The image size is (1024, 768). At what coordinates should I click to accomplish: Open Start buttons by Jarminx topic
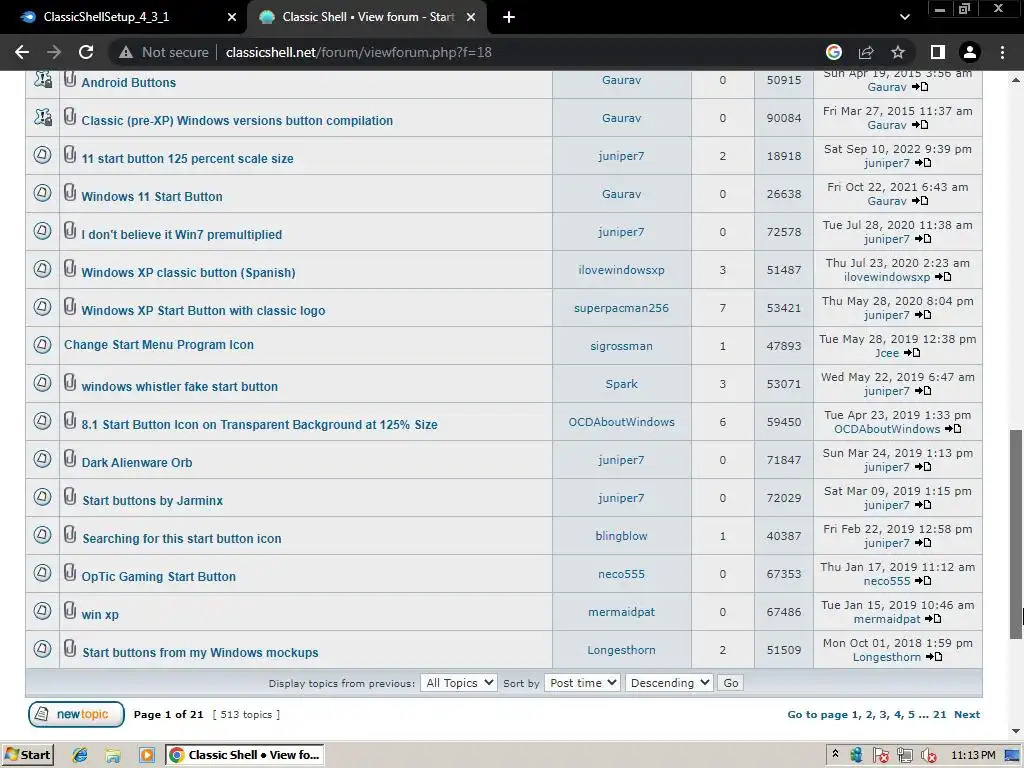pyautogui.click(x=153, y=501)
